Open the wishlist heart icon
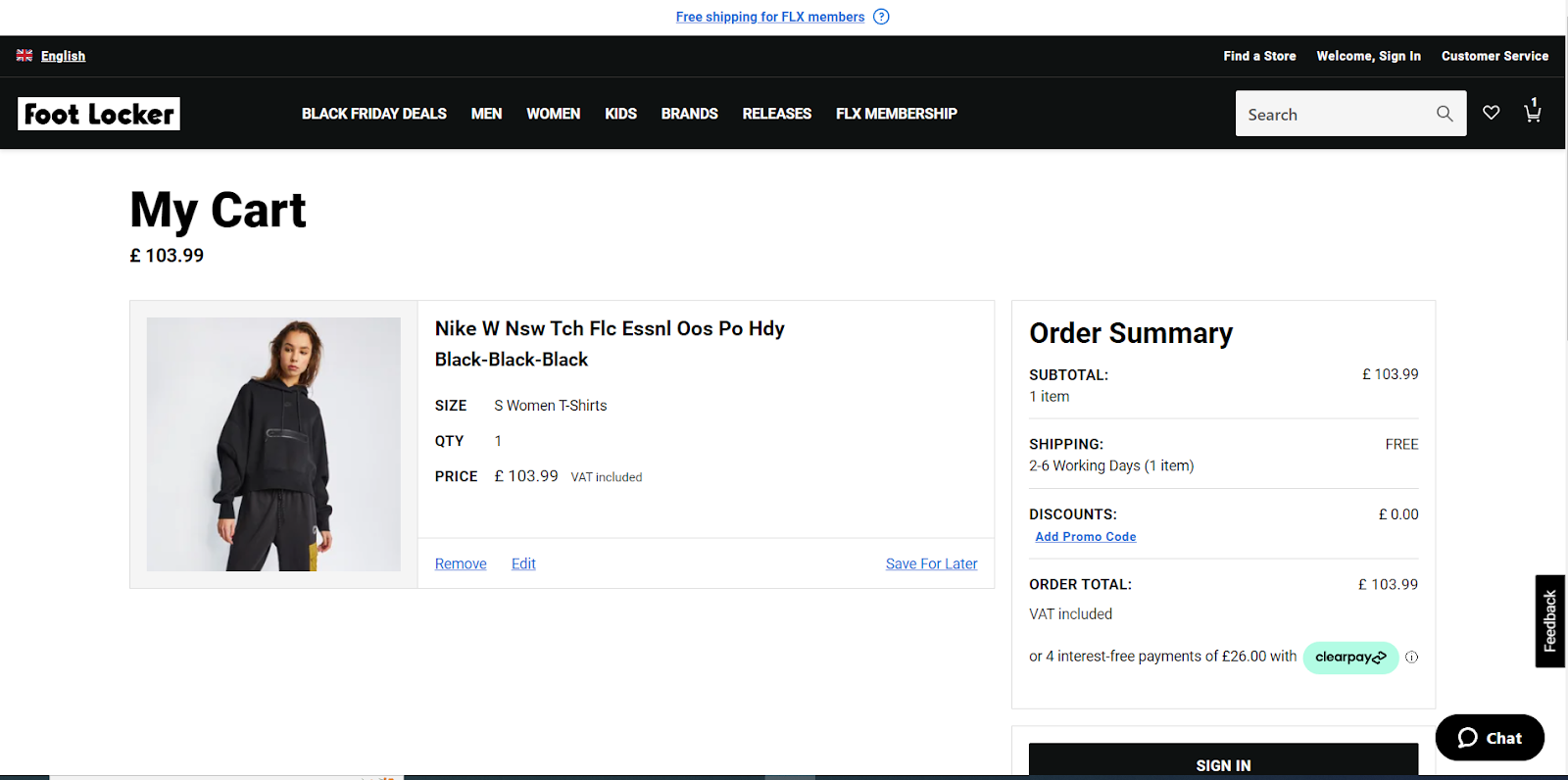Image resolution: width=1568 pixels, height=780 pixels. [1491, 113]
